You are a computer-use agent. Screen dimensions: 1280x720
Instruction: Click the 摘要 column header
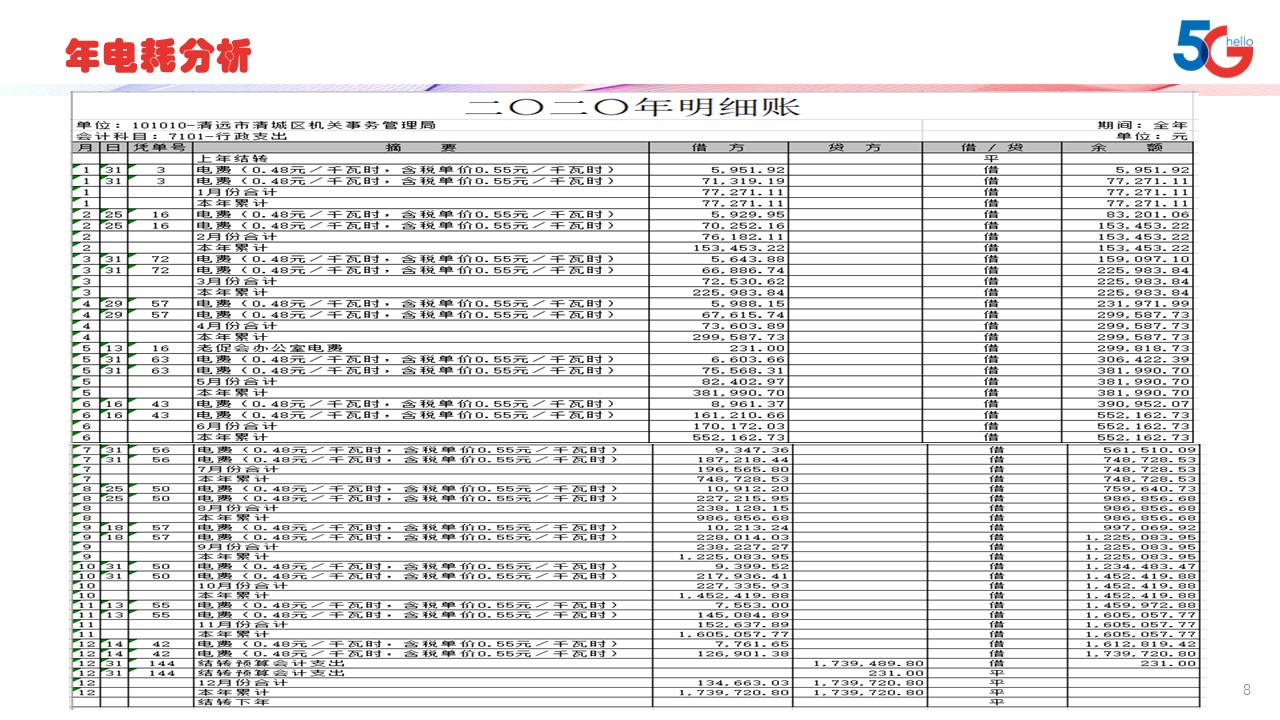click(x=420, y=147)
